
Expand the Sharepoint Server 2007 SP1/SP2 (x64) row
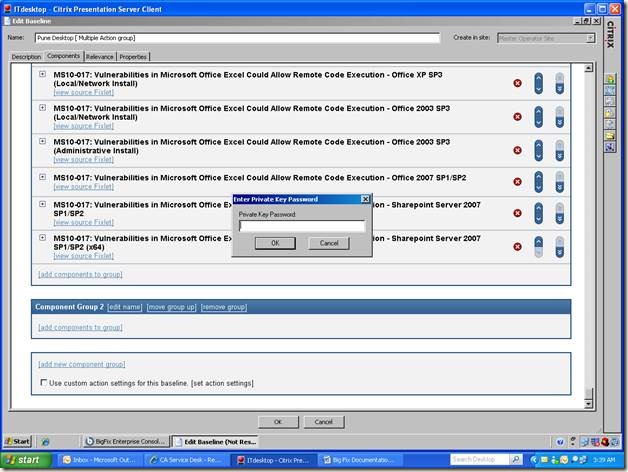pos(42,238)
